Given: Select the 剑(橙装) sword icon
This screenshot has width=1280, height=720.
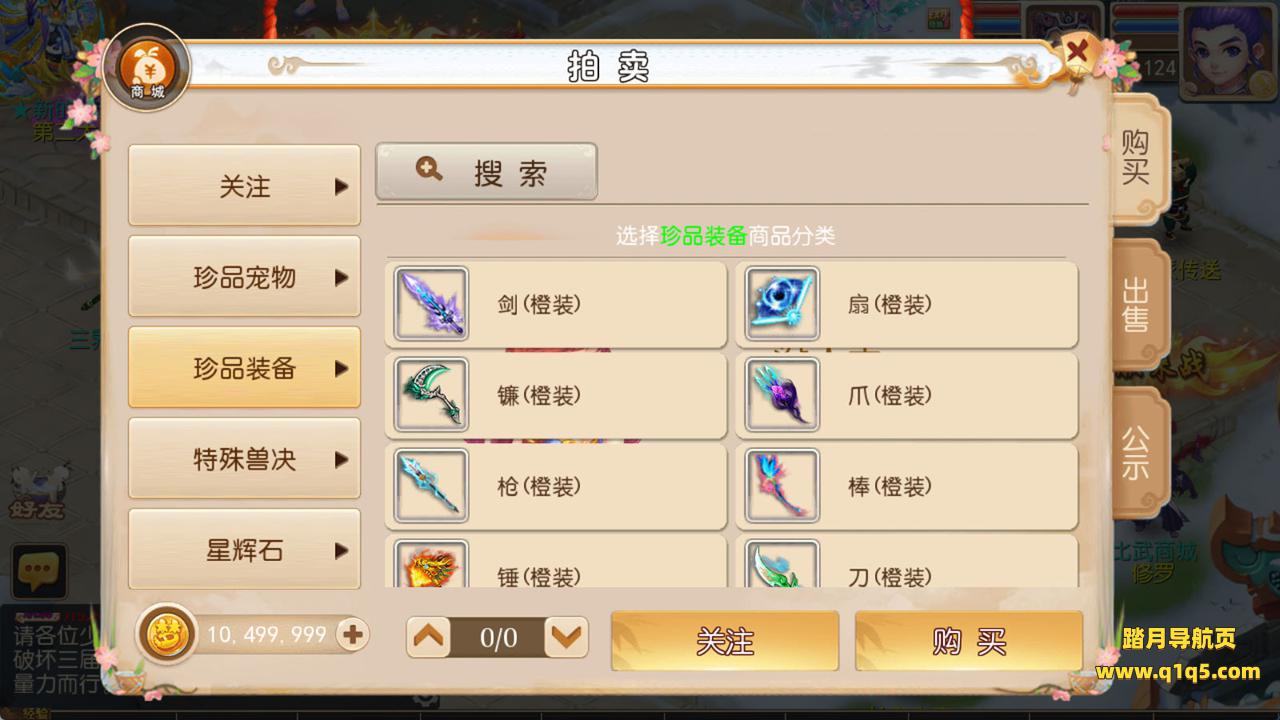Looking at the screenshot, I should (431, 304).
